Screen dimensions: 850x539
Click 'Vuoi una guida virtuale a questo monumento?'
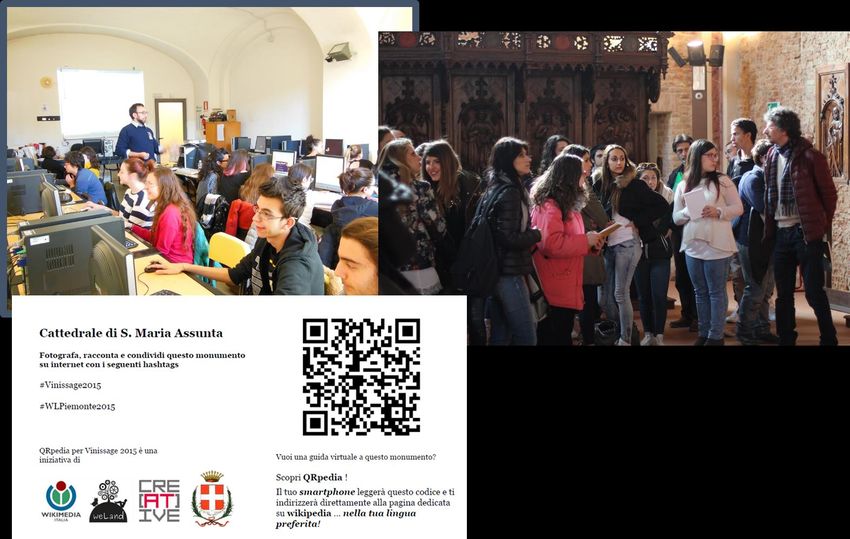[x=356, y=457]
